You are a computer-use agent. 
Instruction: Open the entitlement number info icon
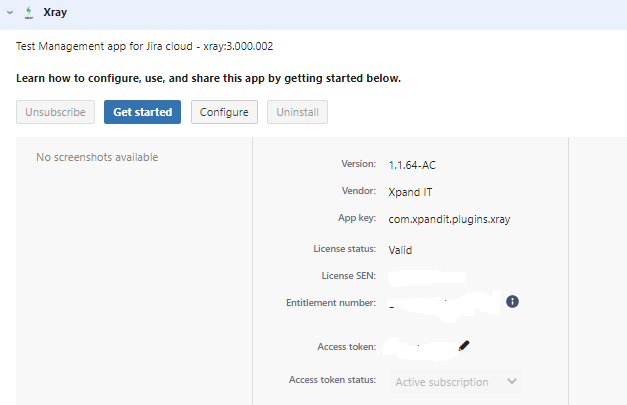tap(512, 301)
